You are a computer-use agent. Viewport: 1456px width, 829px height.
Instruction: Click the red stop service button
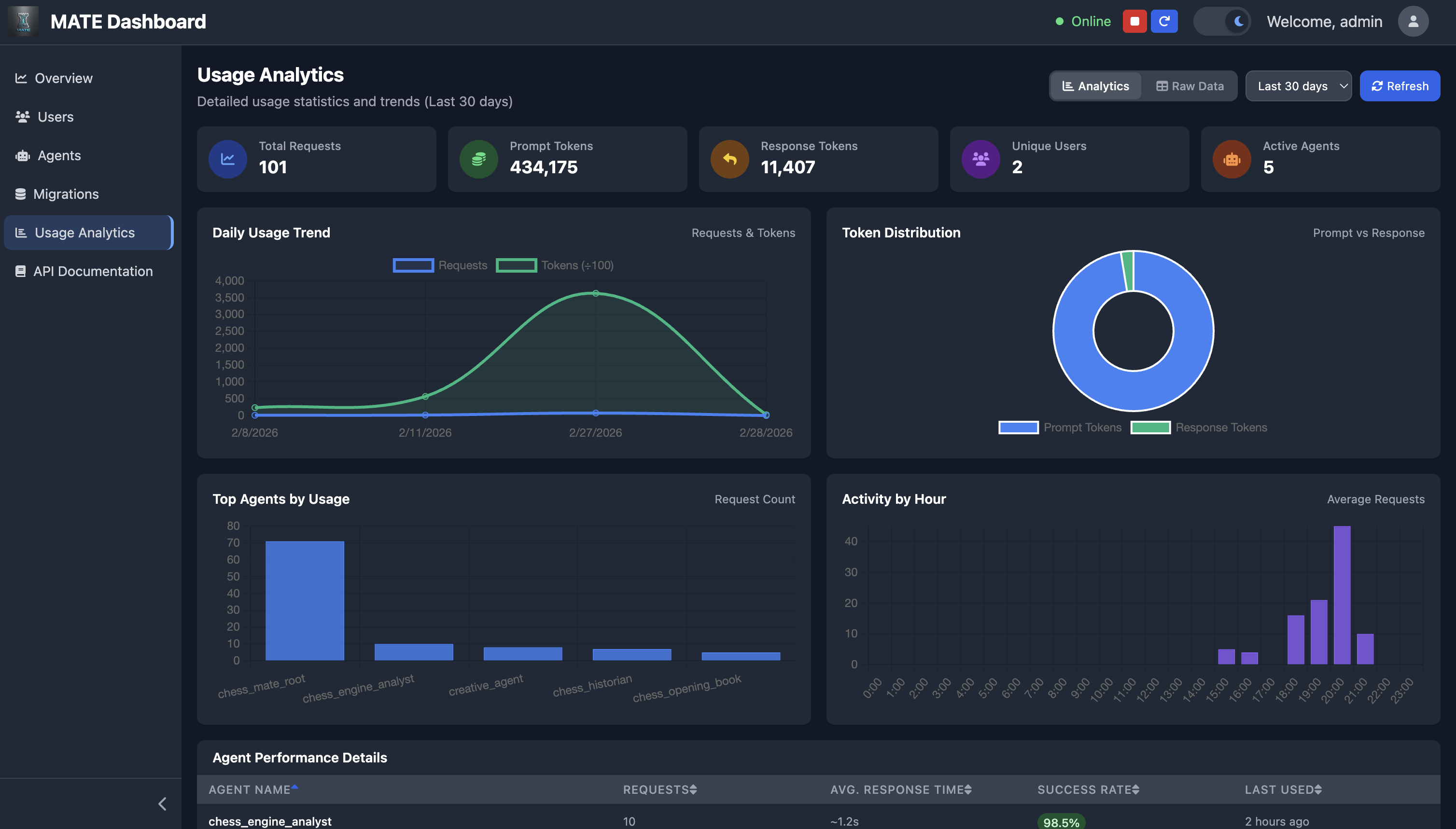point(1134,21)
